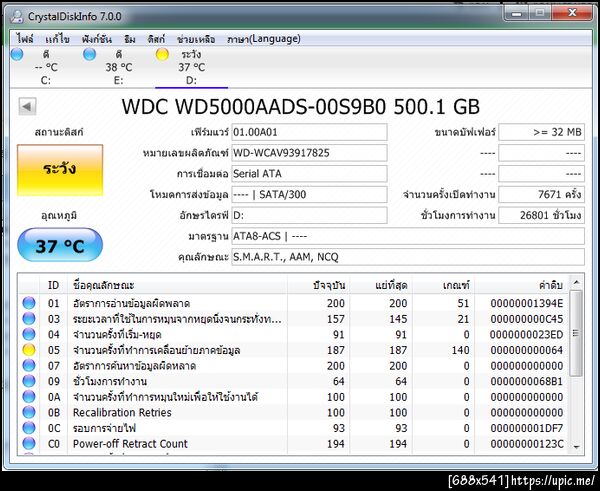Click the firmware field 01.00A01
Screen dimensions: 600x491
309,132
